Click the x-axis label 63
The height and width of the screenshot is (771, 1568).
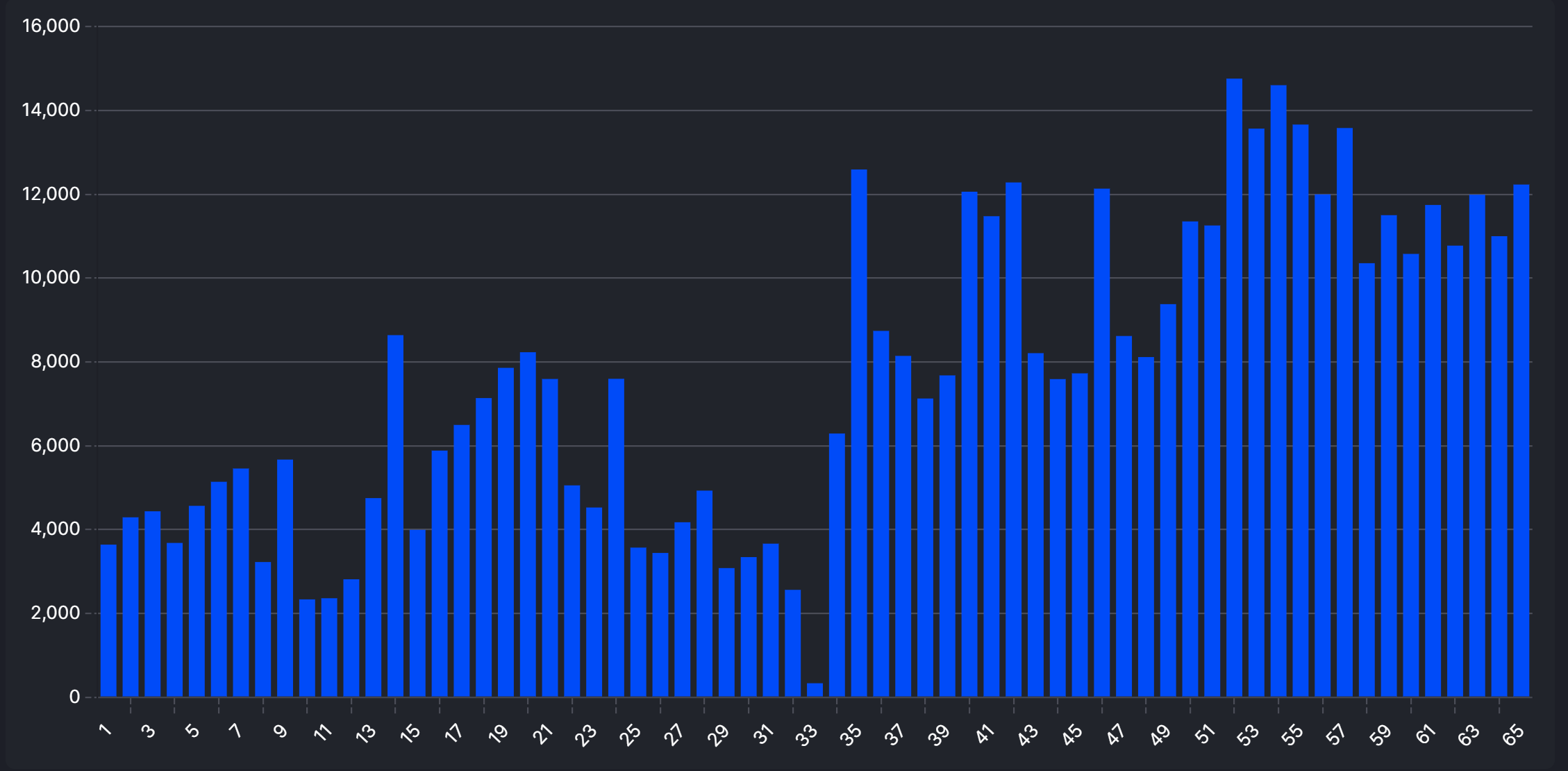1469,735
